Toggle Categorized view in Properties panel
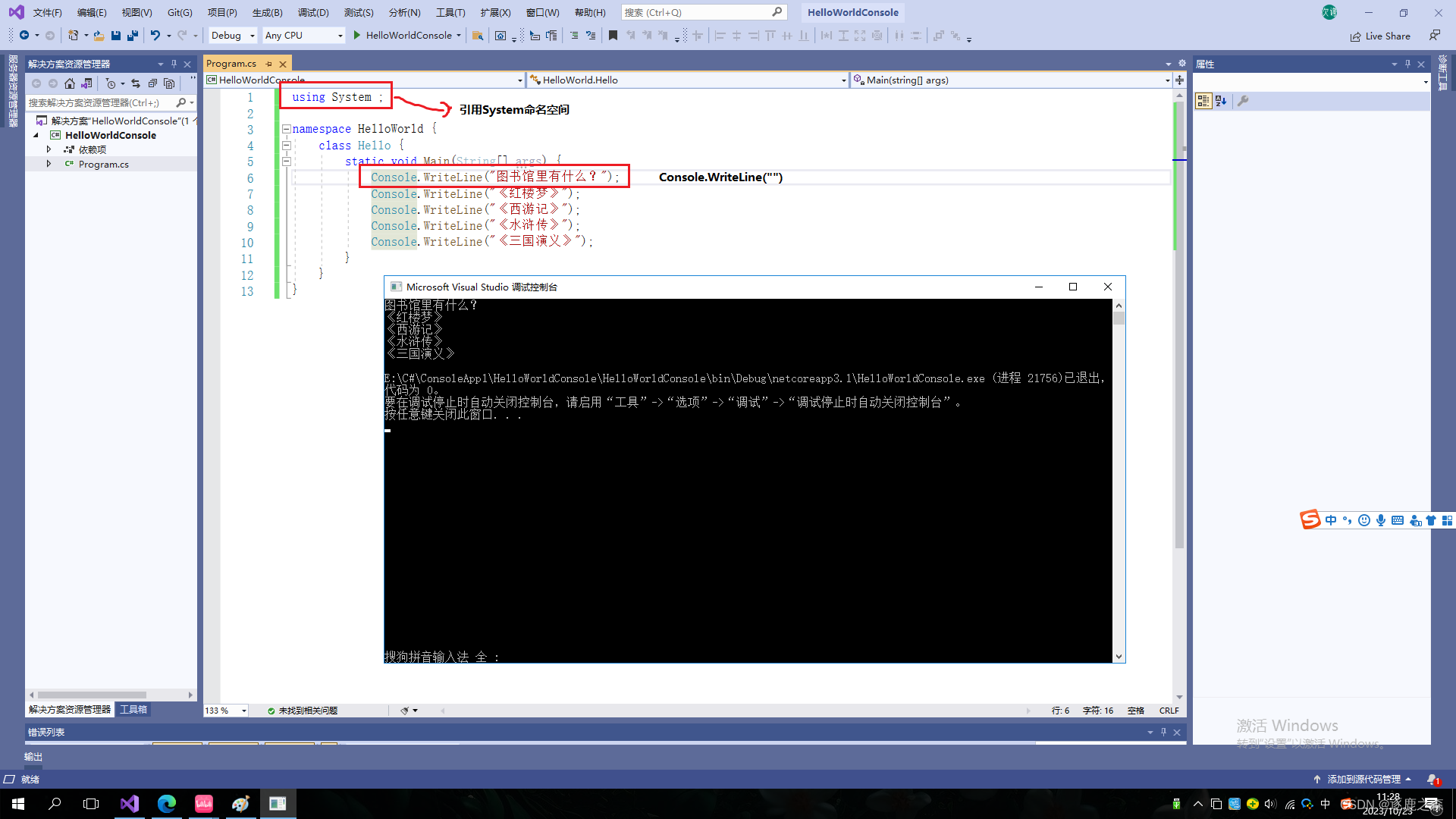Image resolution: width=1456 pixels, height=819 pixels. 1203,101
